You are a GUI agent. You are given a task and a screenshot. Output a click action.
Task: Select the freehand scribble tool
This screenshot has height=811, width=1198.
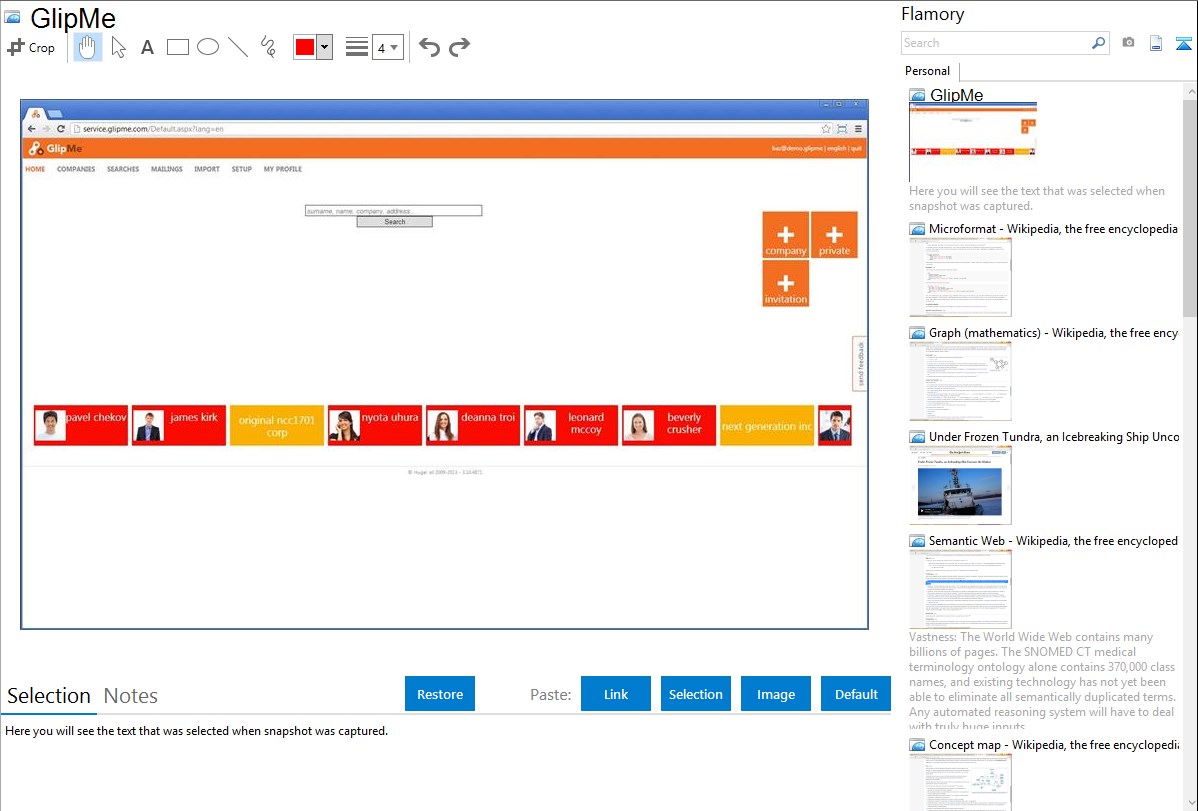(x=268, y=47)
